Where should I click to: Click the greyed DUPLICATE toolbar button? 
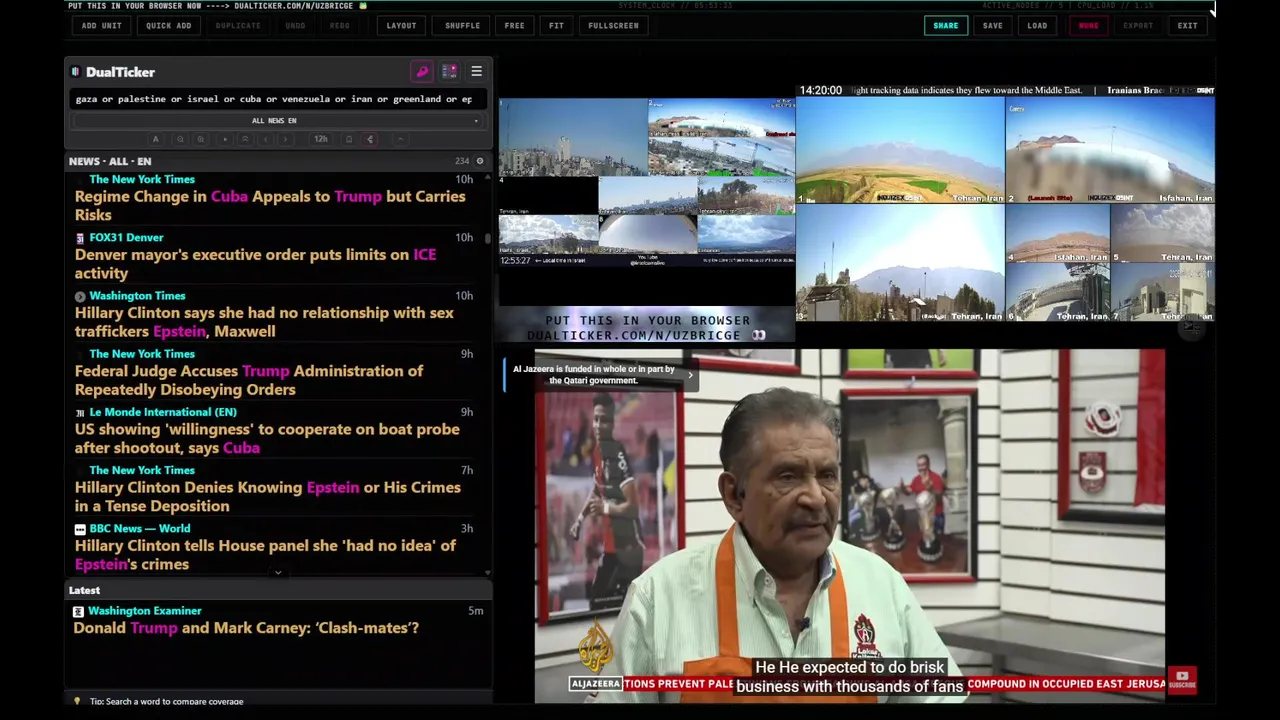pyautogui.click(x=238, y=25)
